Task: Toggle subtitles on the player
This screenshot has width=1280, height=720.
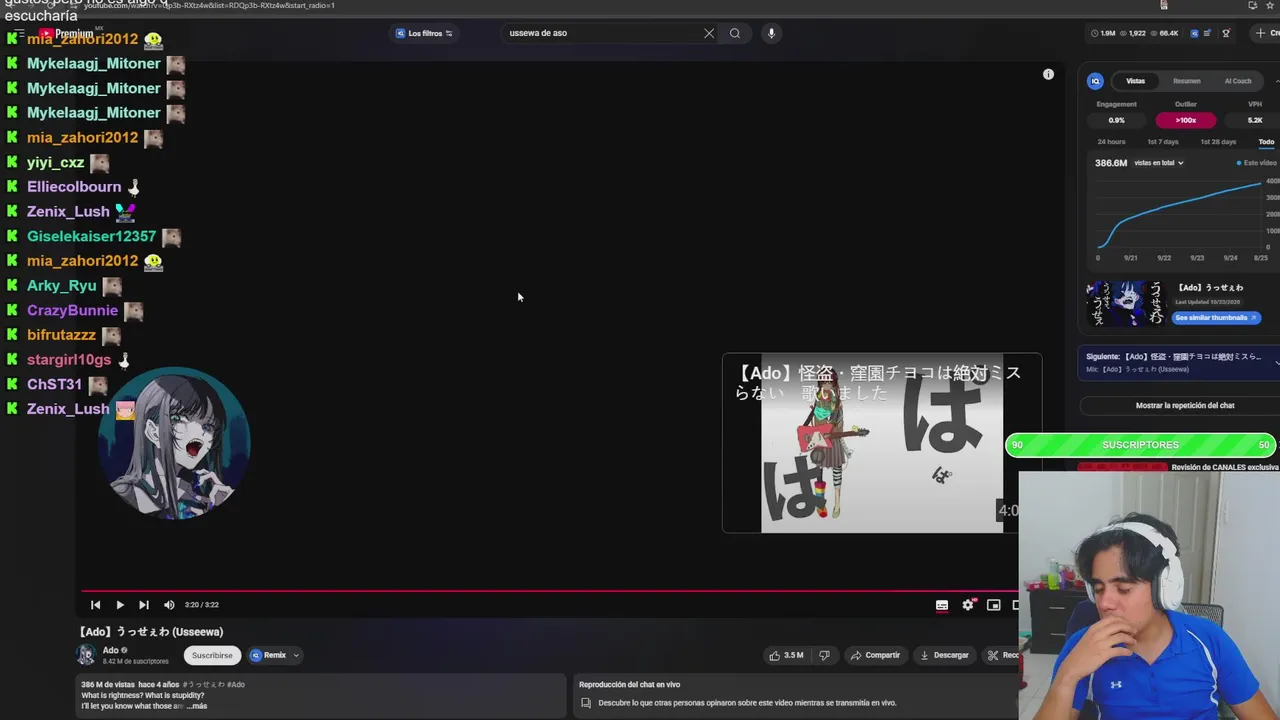Action: pos(942,605)
